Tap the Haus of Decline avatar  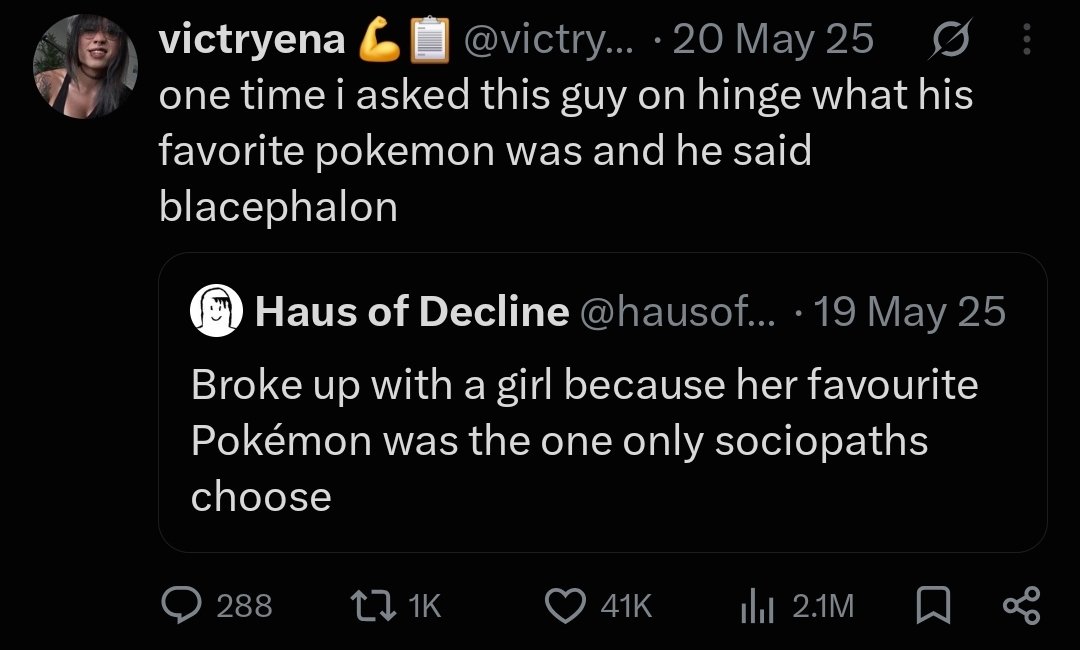216,311
